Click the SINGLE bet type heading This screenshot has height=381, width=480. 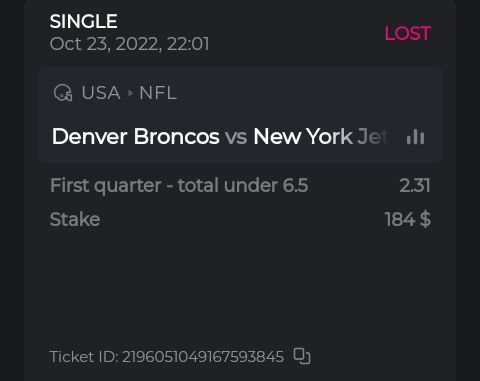click(83, 21)
